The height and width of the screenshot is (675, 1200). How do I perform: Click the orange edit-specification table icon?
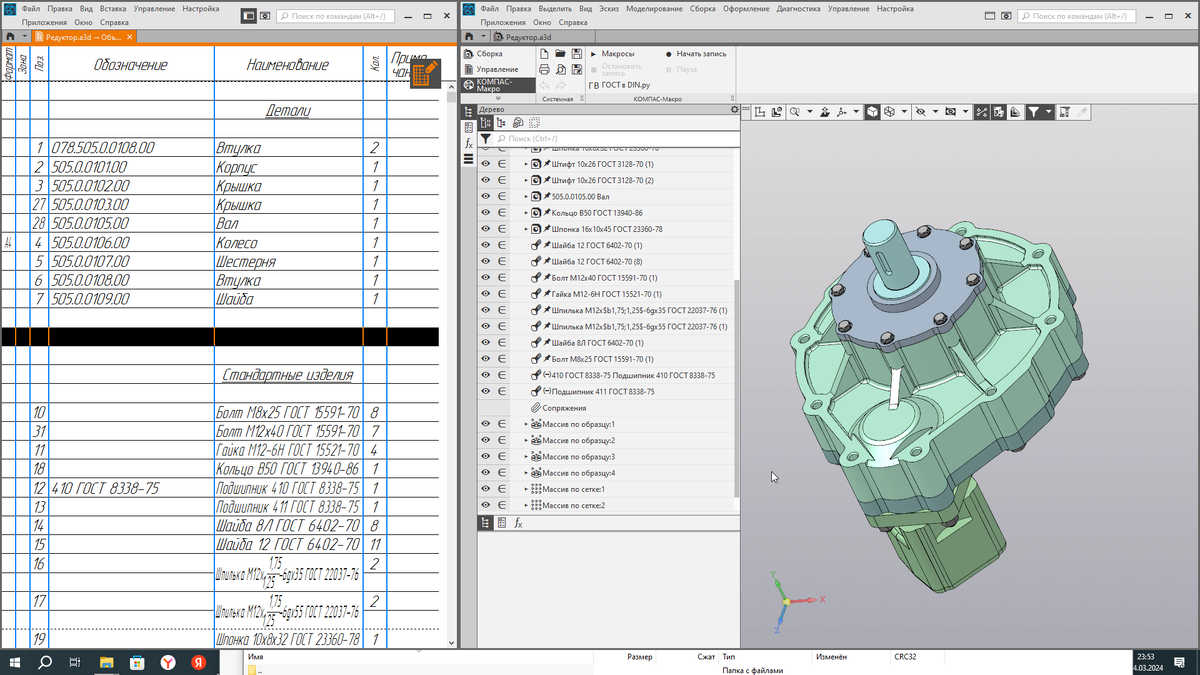[x=424, y=73]
